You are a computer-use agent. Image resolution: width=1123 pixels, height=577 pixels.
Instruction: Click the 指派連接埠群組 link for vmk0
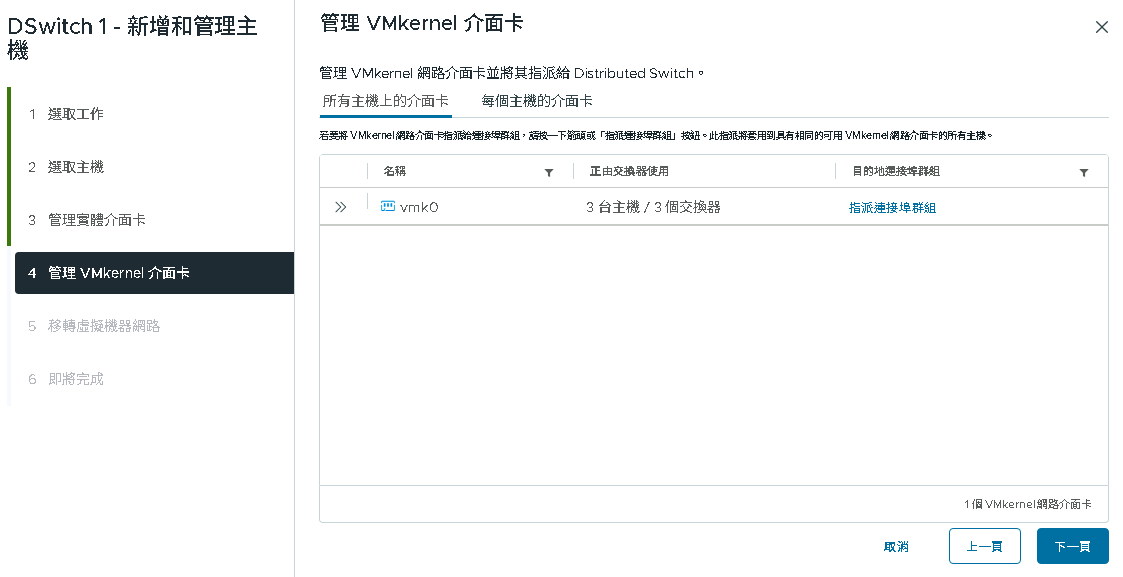(892, 208)
